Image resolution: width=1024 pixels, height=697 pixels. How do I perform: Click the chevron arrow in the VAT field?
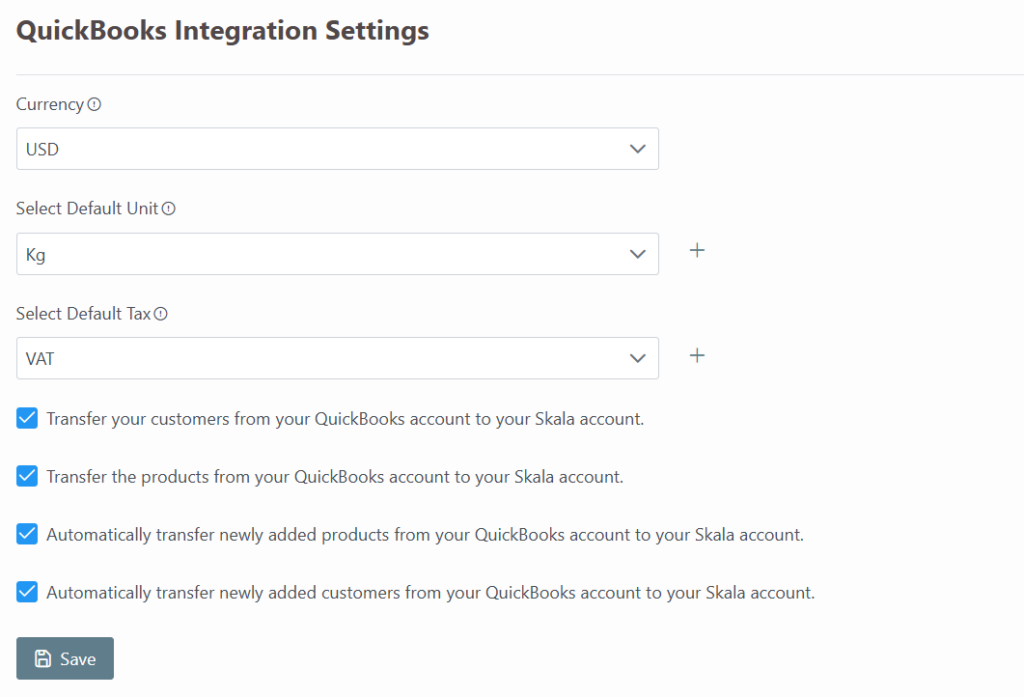point(638,358)
